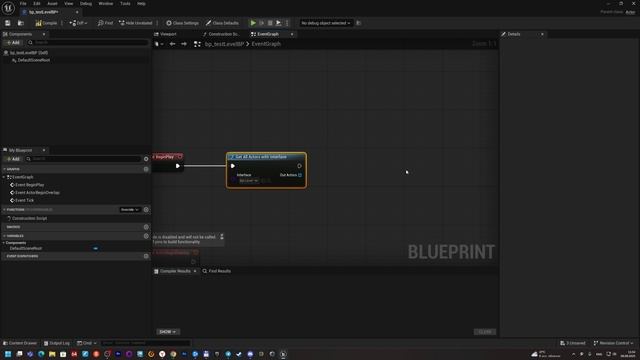Switch to the Construction Script tab

[223, 34]
